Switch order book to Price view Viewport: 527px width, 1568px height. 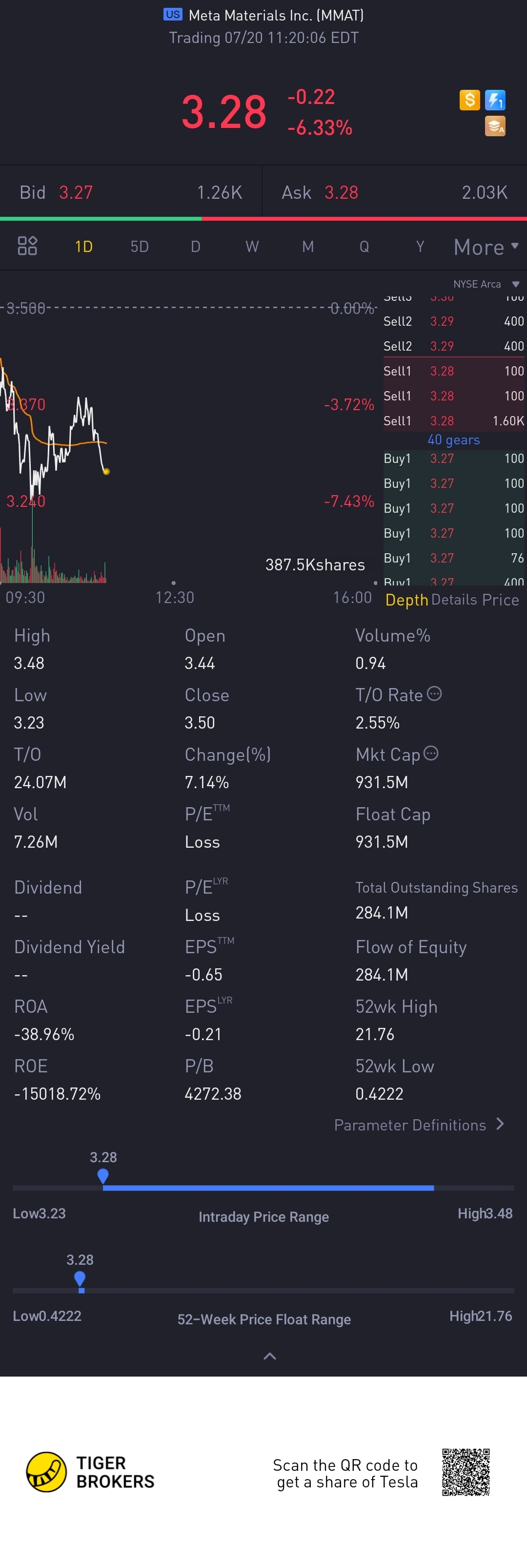pyautogui.click(x=500, y=600)
